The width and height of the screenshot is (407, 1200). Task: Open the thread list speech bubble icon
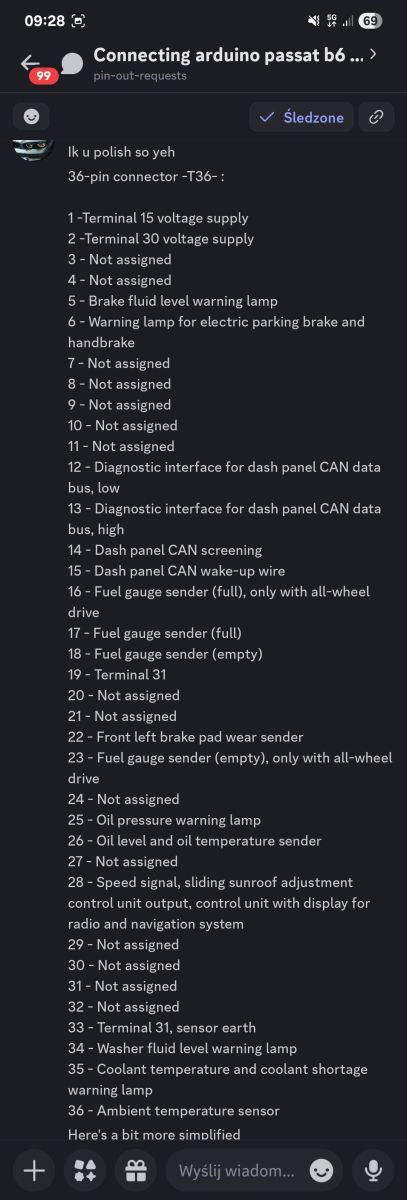72,63
